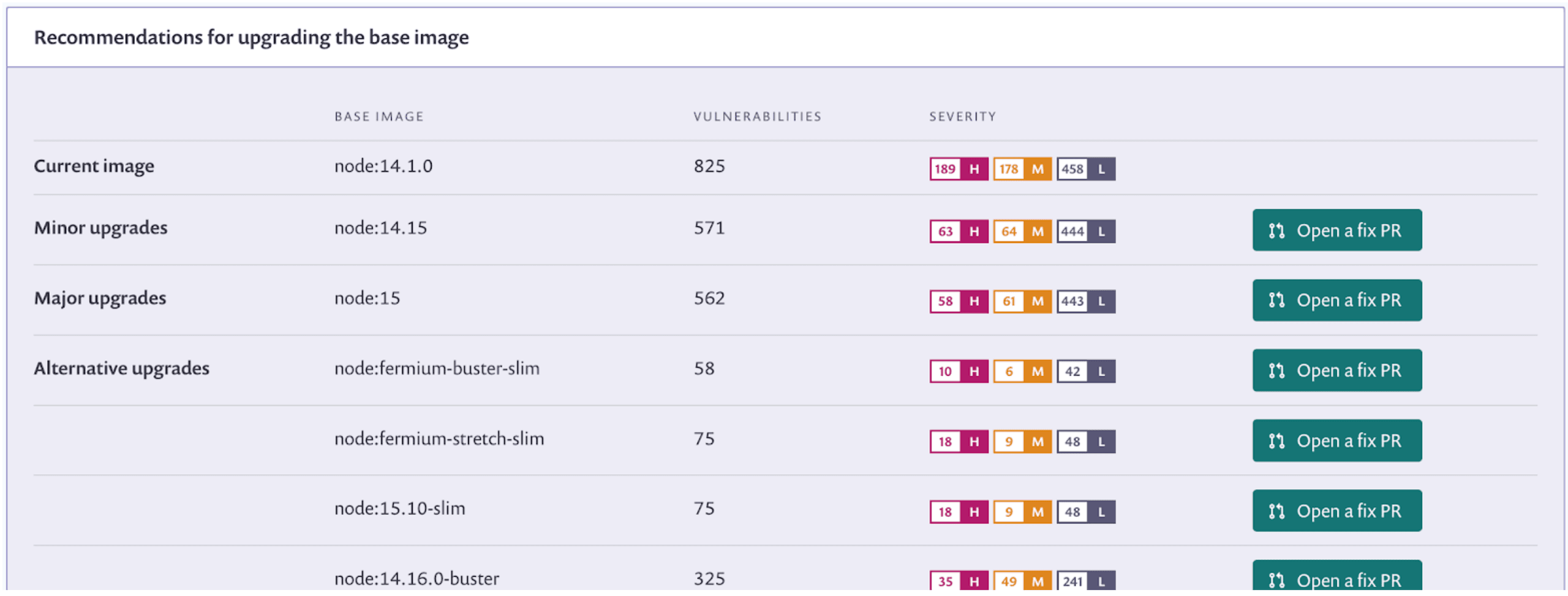Click the pull request icon for Minor upgrades
The width and height of the screenshot is (1568, 596).
click(1276, 230)
